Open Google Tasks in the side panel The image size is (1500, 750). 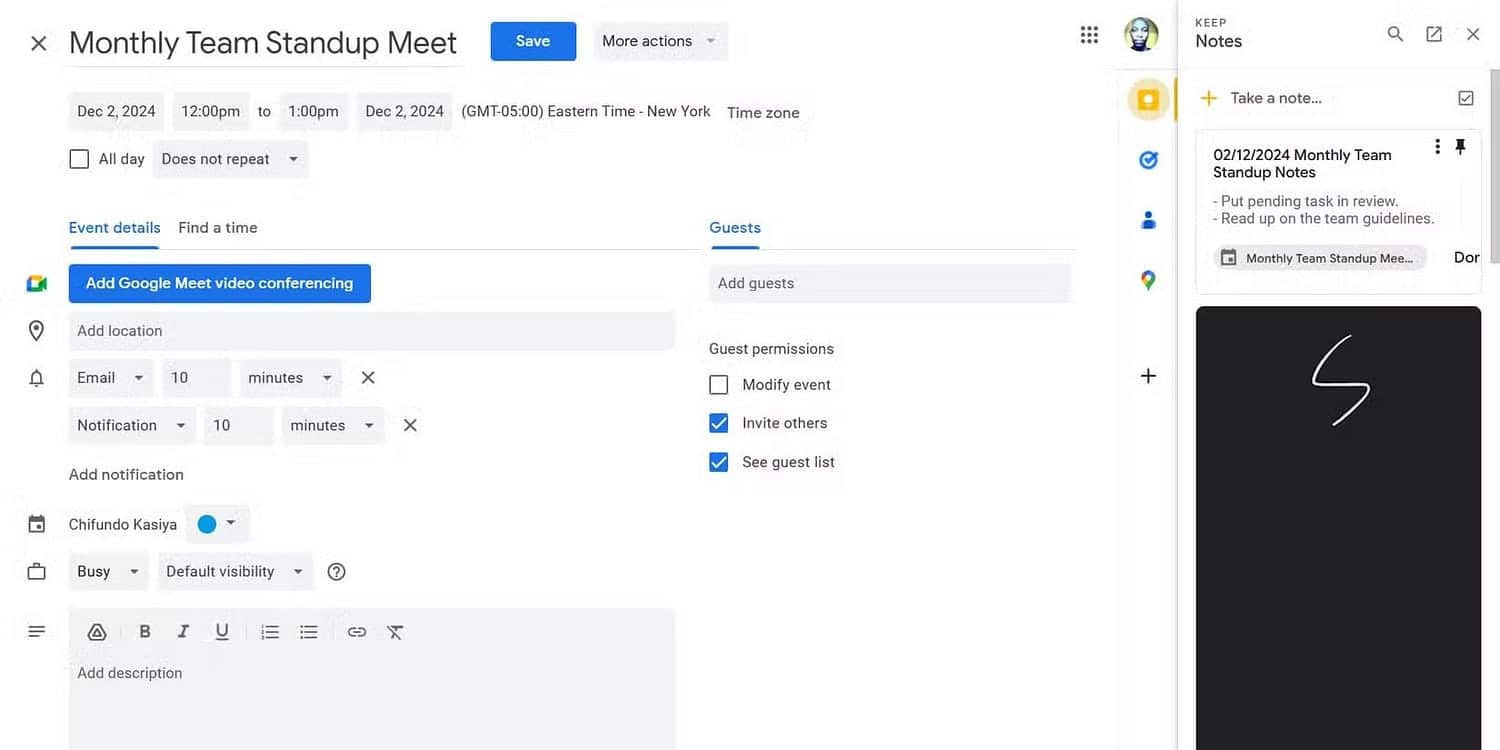click(x=1147, y=159)
